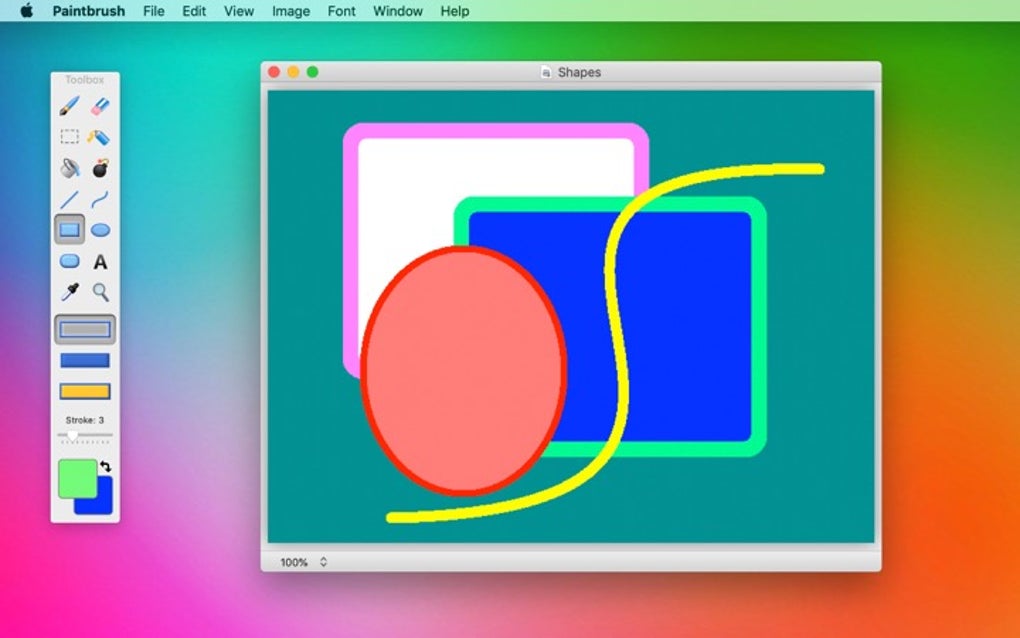Click the Bomb tool icon

pyautogui.click(x=100, y=168)
